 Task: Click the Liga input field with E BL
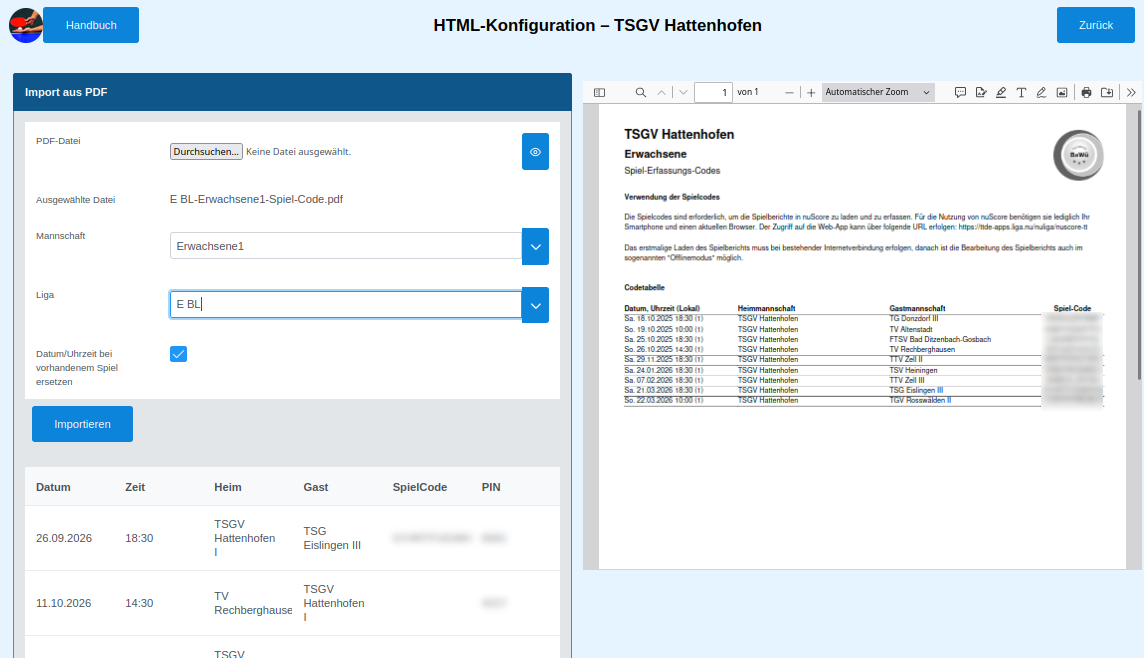pyautogui.click(x=346, y=304)
